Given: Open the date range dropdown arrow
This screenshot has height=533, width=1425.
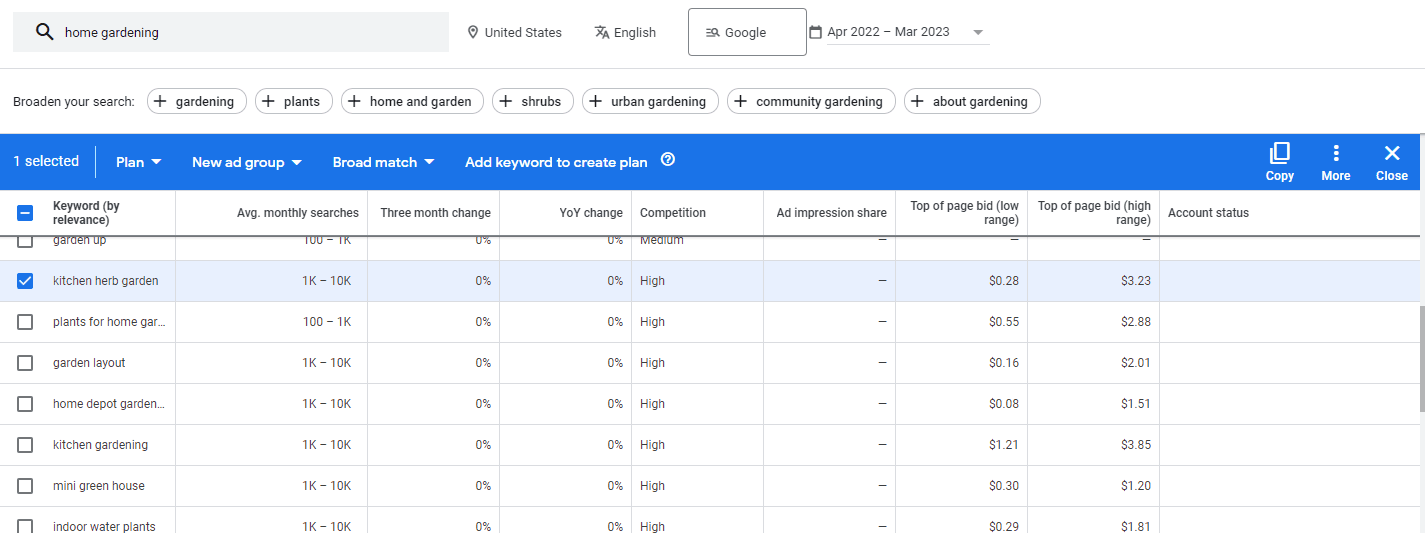Looking at the screenshot, I should coord(977,32).
